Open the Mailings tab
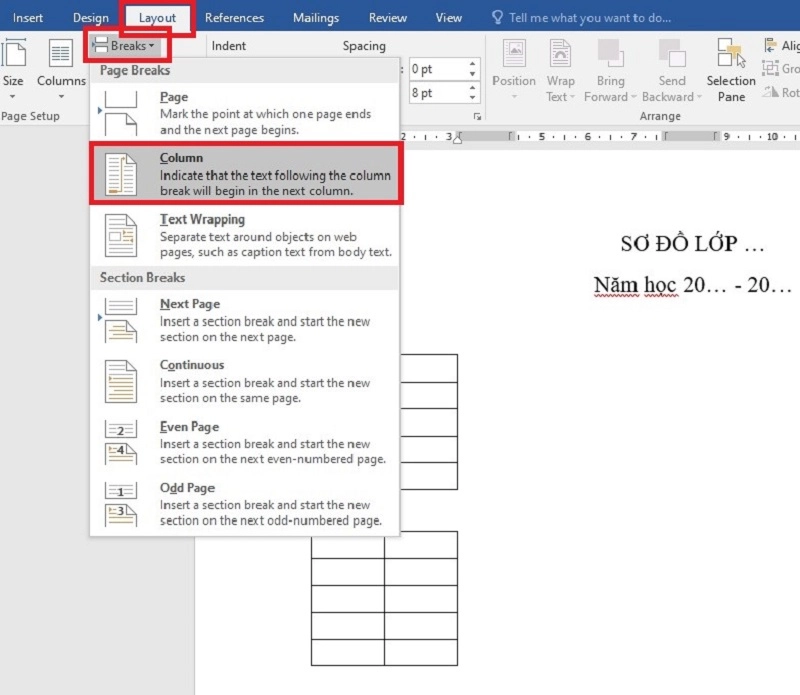Screen dimensions: 800x695 click(x=316, y=18)
